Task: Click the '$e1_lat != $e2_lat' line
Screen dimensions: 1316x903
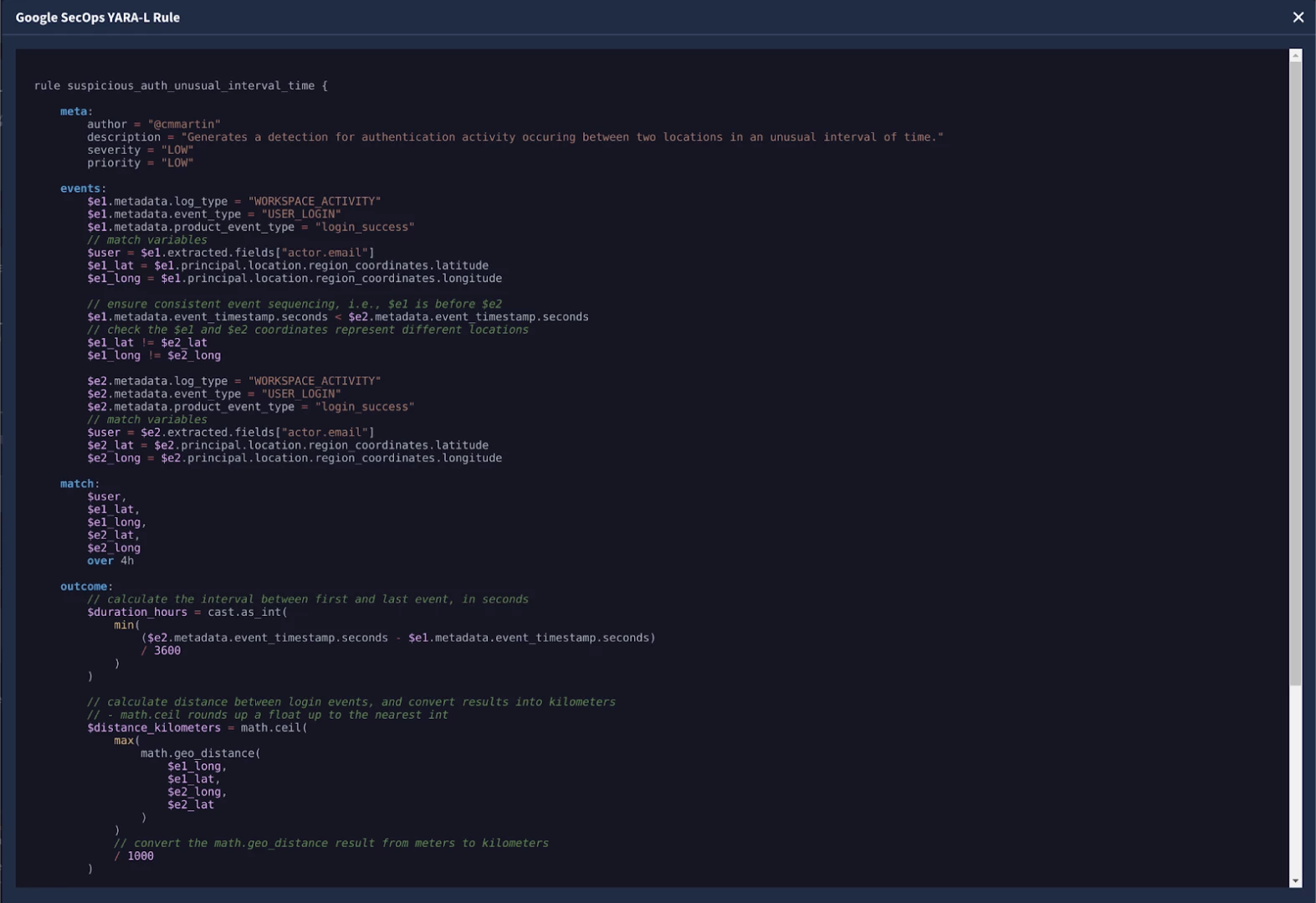Action: pos(147,342)
